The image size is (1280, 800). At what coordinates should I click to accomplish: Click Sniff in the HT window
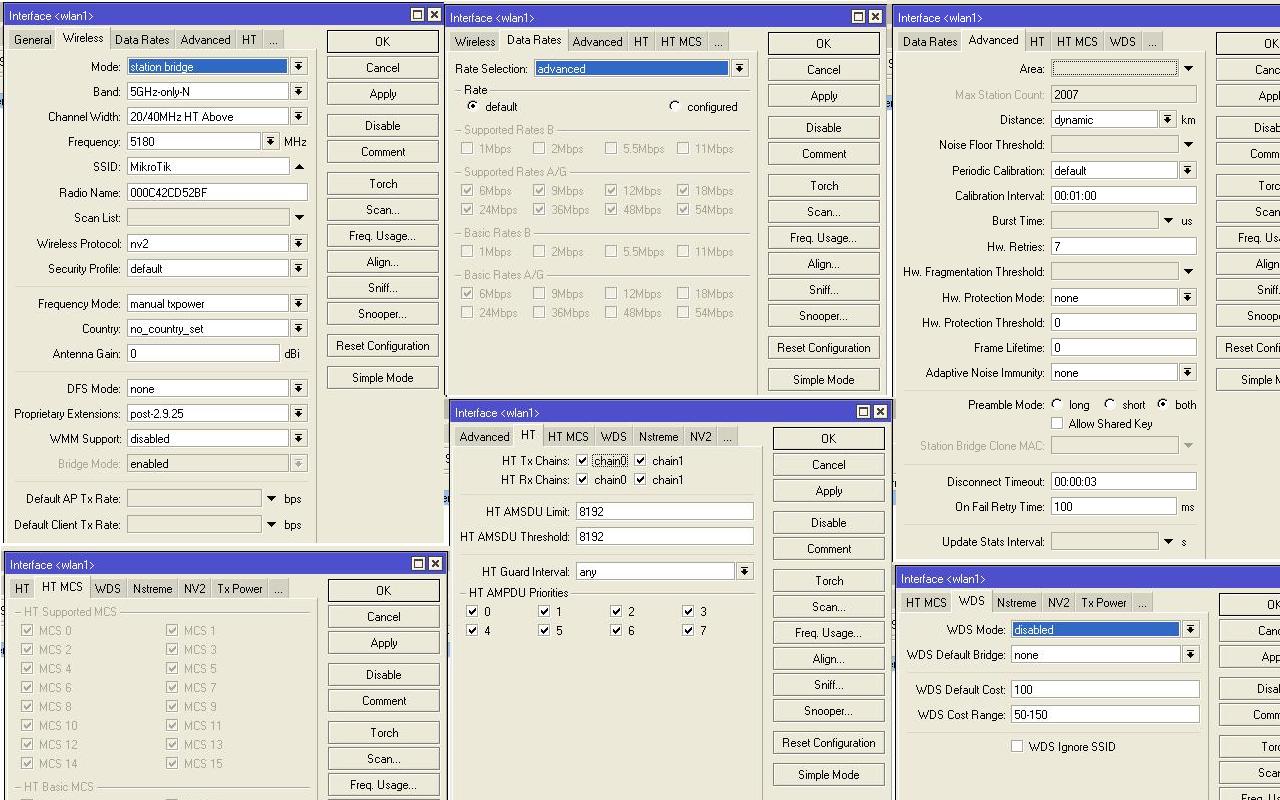[829, 685]
